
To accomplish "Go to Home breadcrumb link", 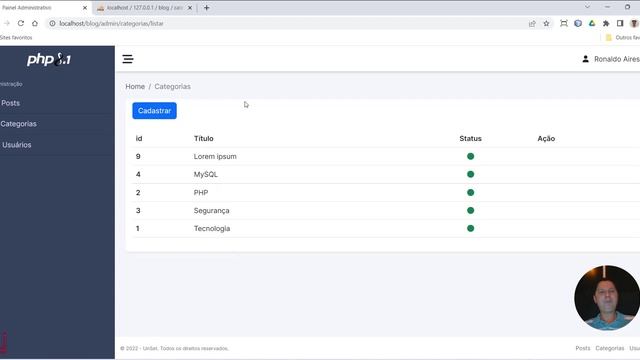I will tap(135, 87).
